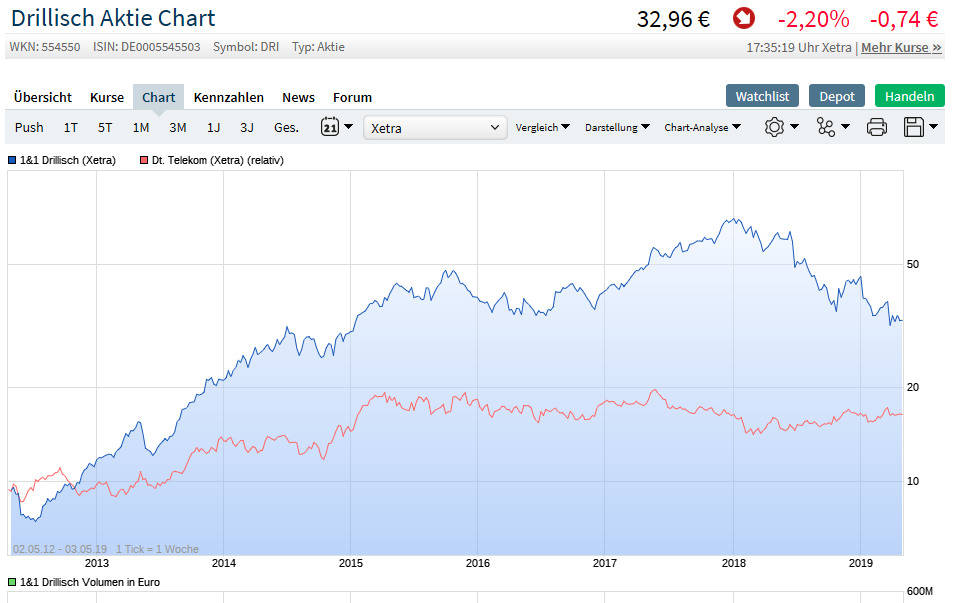The width and height of the screenshot is (953, 603).
Task: Switch to the Kennzahlen tab
Action: pos(229,97)
